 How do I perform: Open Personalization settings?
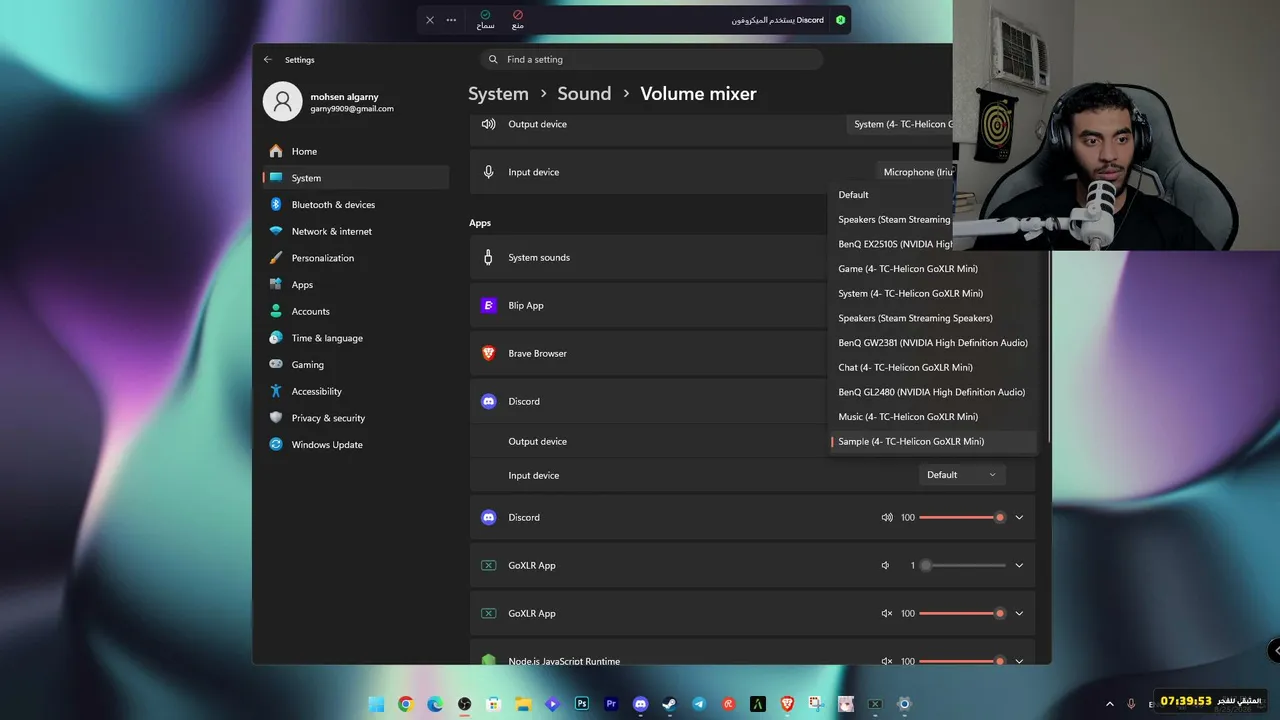[355, 258]
